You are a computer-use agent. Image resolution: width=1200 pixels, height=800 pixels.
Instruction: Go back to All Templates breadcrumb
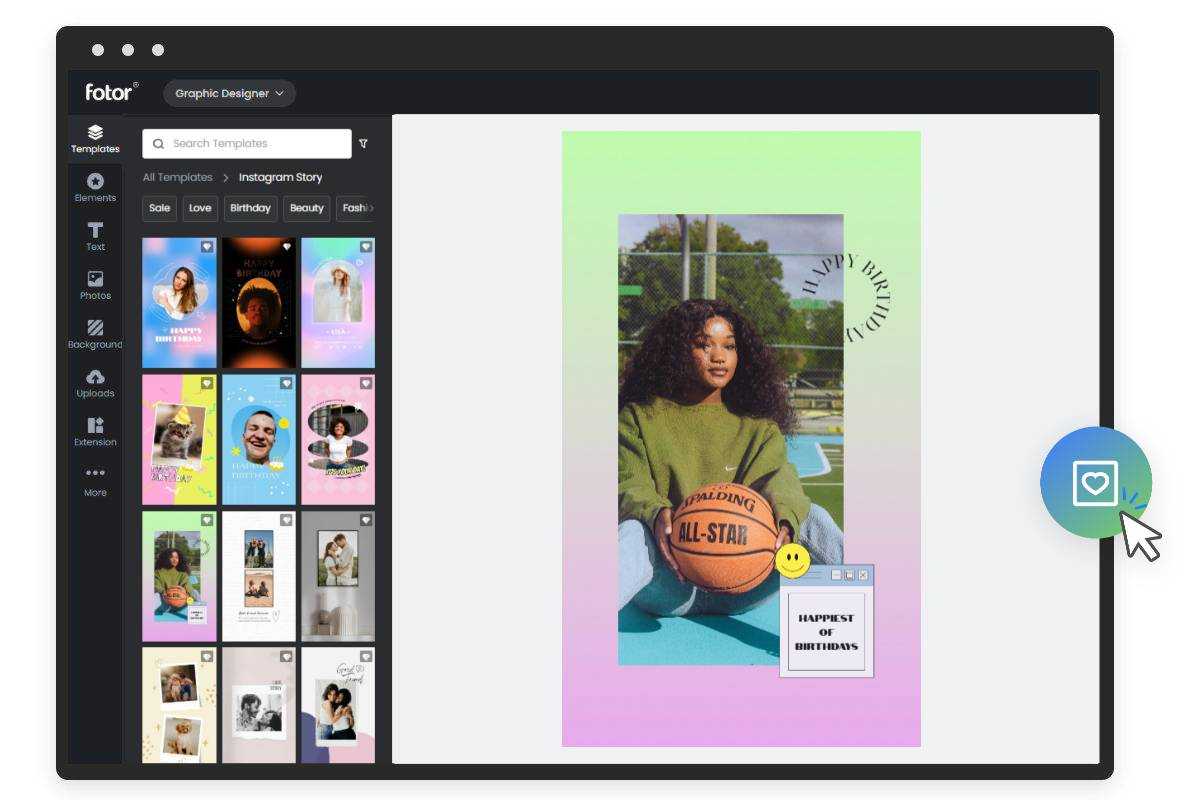click(177, 177)
